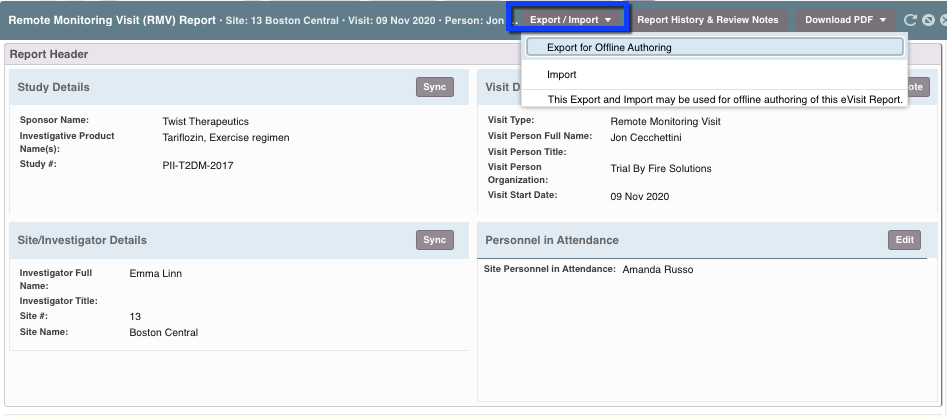The width and height of the screenshot is (947, 417).
Task: Click the Personnel in Attendance heading
Action: [x=551, y=240]
